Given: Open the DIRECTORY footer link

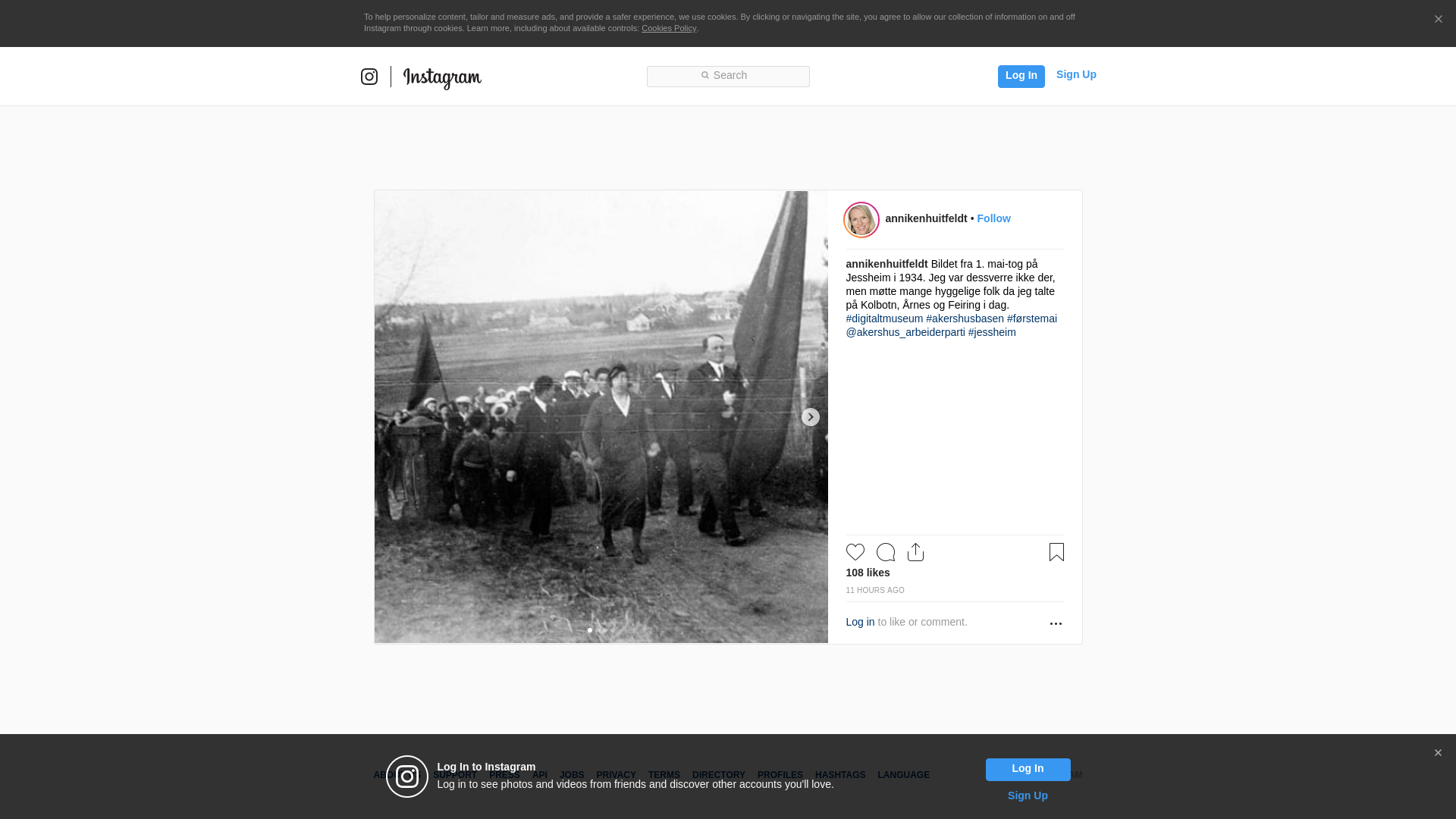Looking at the screenshot, I should click(x=718, y=775).
